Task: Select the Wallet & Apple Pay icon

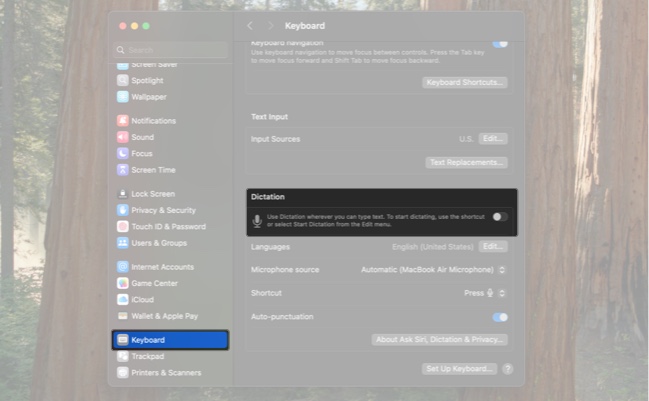Action: [x=123, y=316]
